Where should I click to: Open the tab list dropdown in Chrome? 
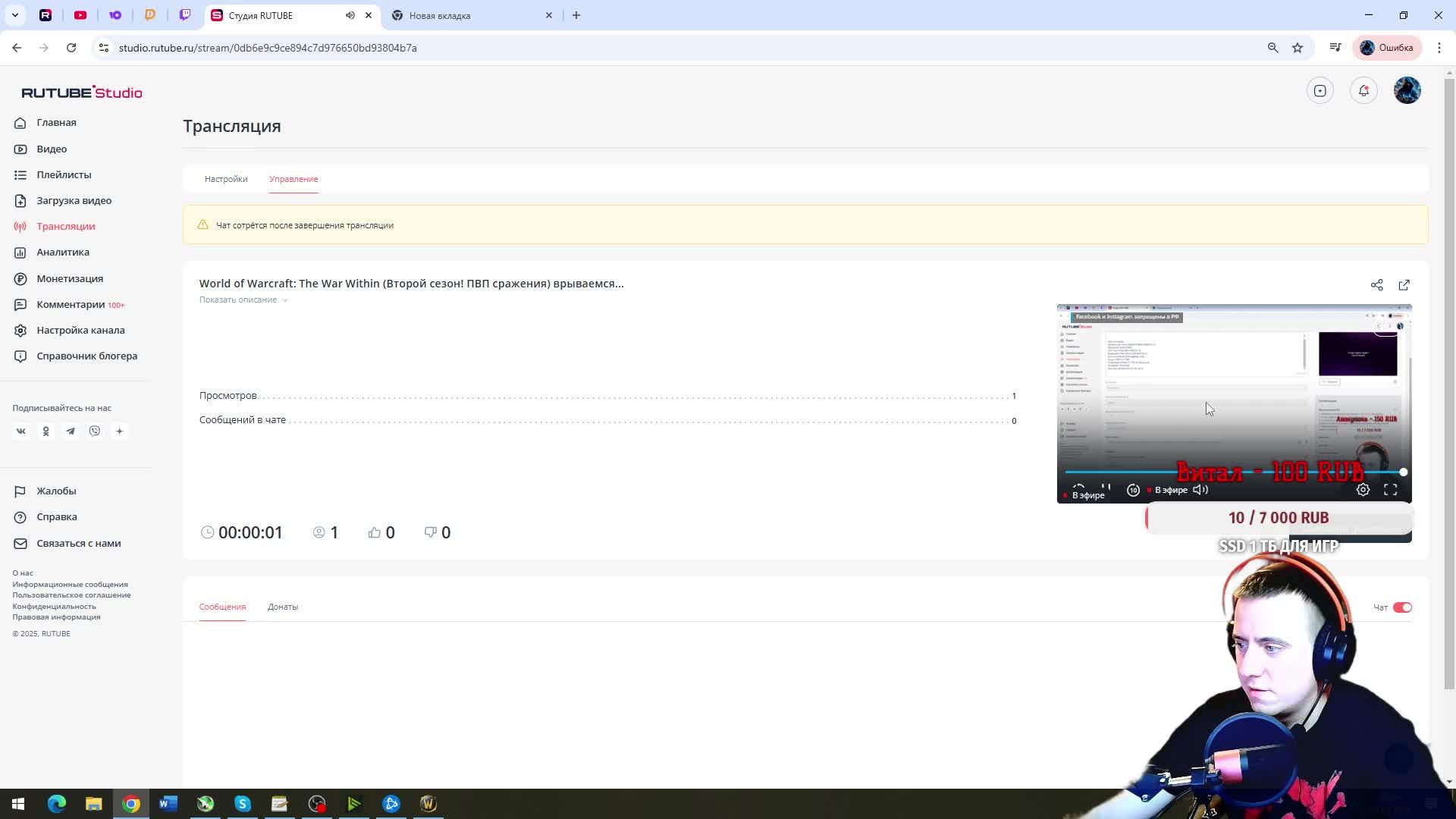14,15
